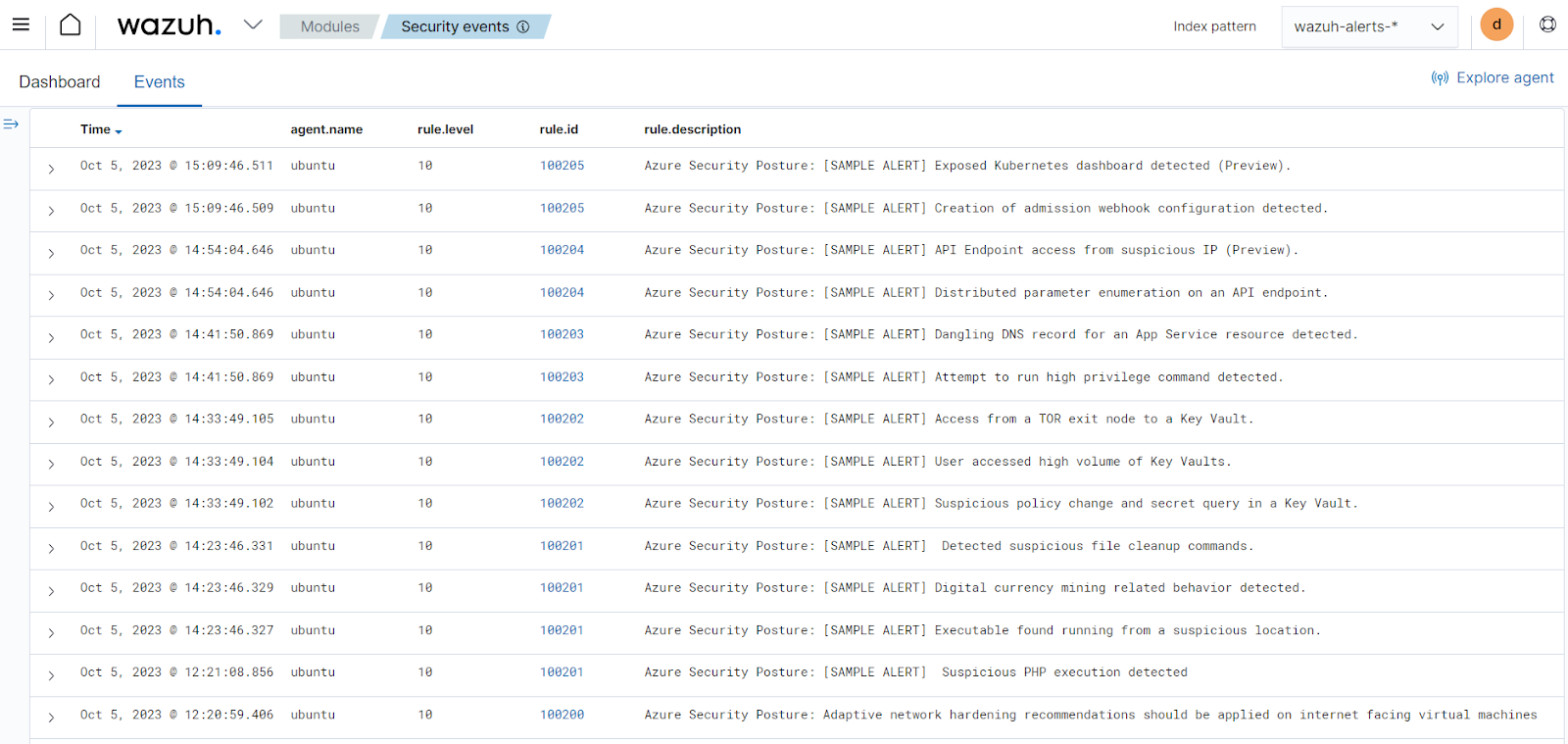Expand row for Executable suspicious location alert
The height and width of the screenshot is (744, 1568).
click(x=51, y=632)
